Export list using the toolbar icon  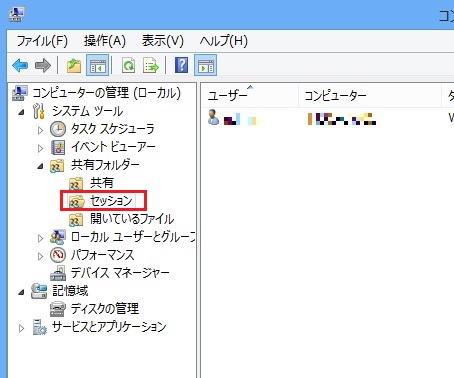pos(151,65)
